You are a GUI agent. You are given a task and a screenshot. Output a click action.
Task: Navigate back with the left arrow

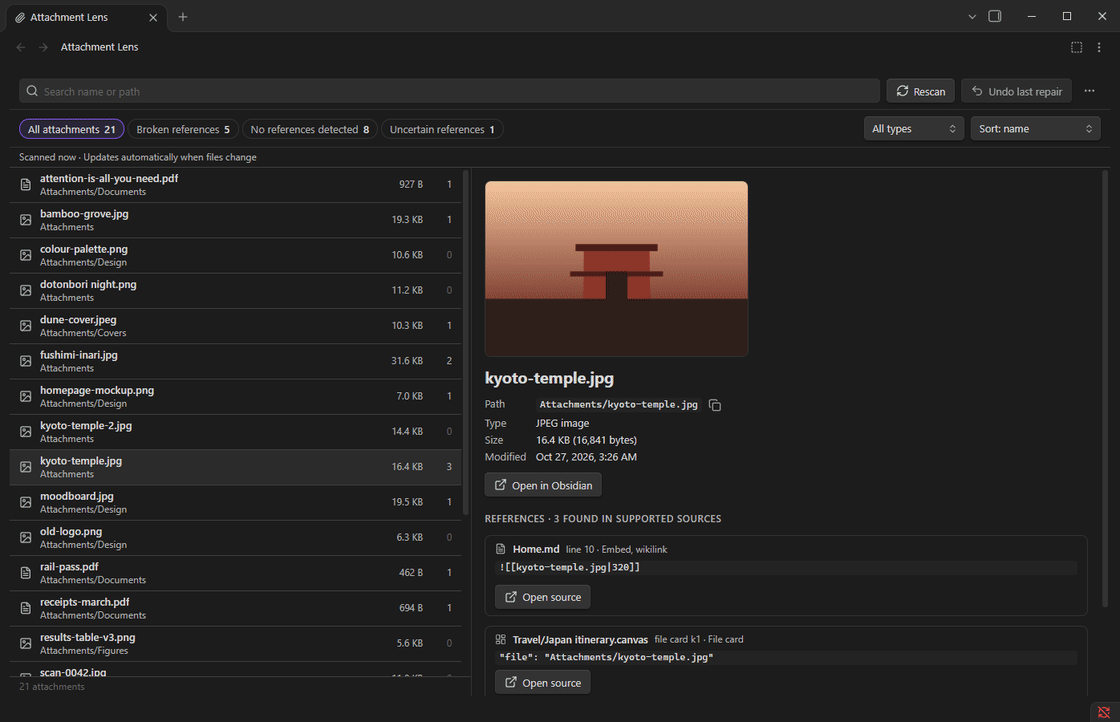(x=21, y=47)
